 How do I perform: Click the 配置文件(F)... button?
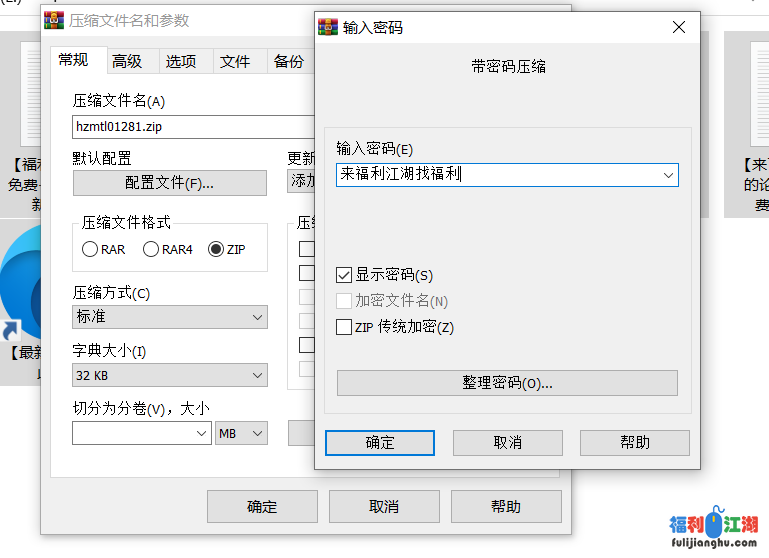click(169, 183)
